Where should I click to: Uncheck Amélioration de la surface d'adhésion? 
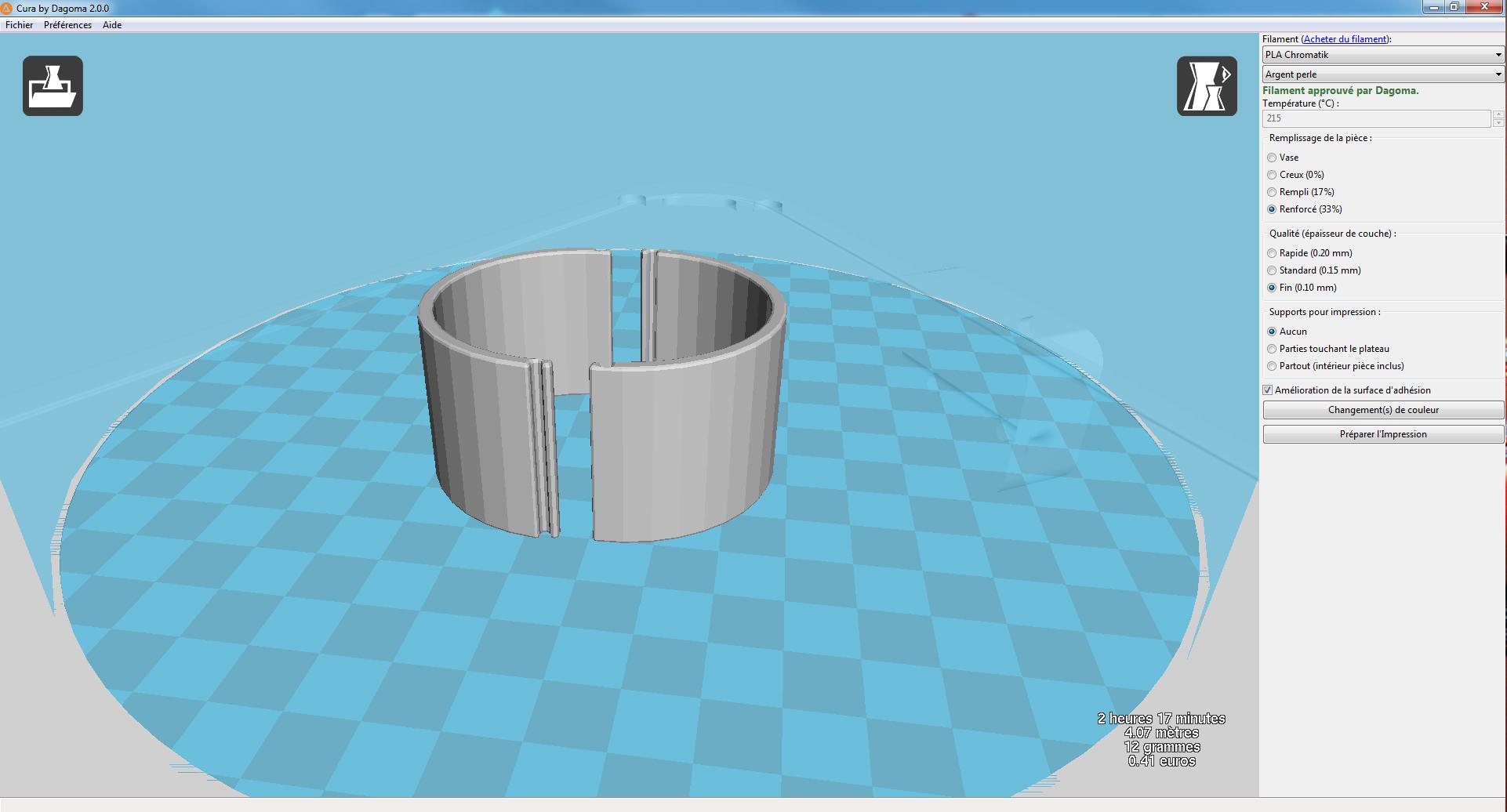(1267, 390)
